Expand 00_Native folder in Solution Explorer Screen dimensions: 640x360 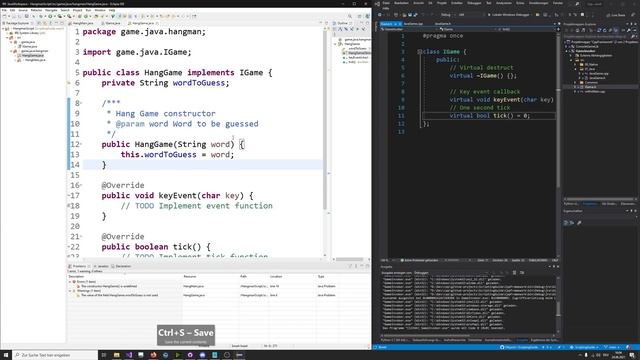(576, 64)
